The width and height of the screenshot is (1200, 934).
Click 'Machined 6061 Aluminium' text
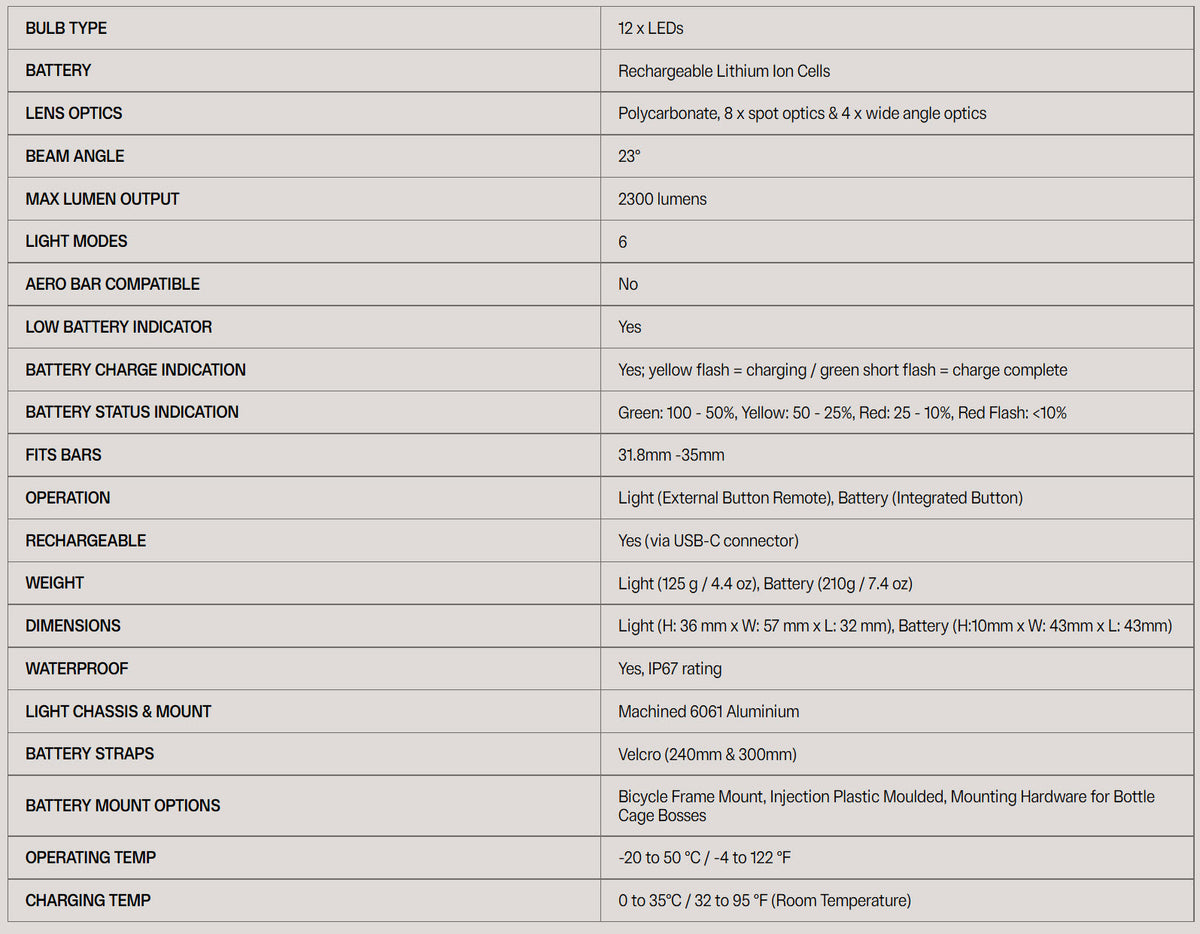708,712
